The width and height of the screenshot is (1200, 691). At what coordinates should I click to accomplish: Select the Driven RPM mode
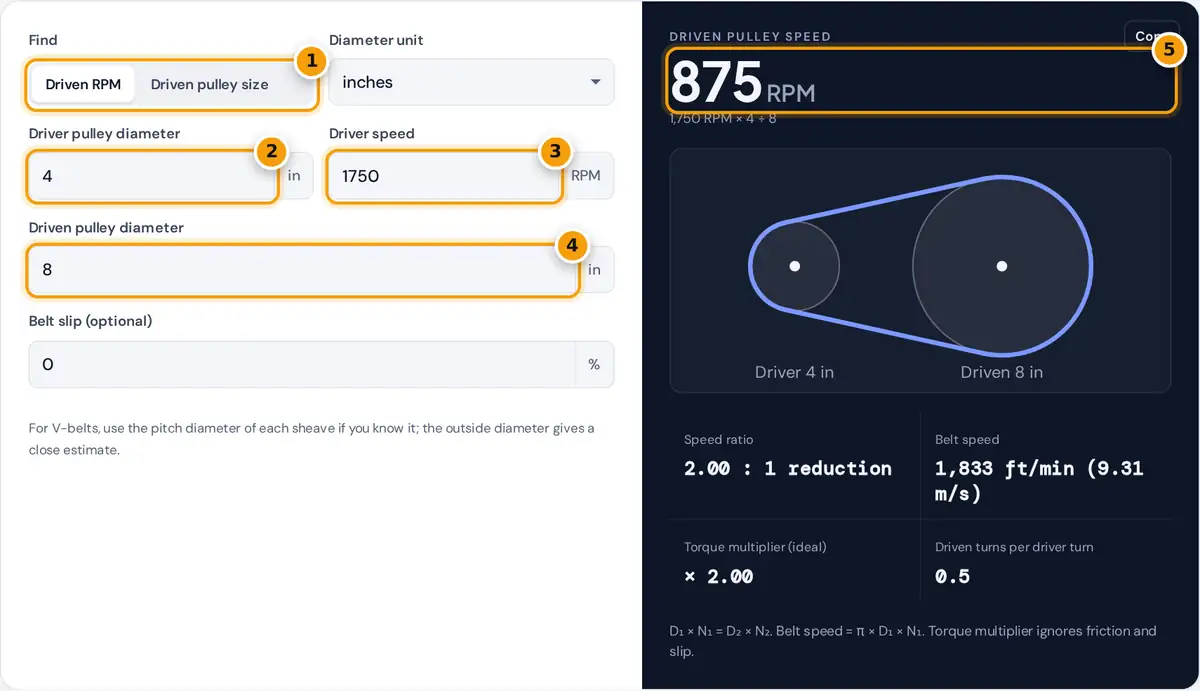[x=83, y=84]
